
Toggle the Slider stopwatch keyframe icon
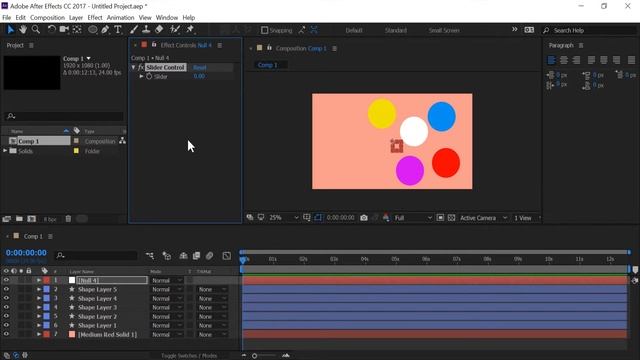click(x=149, y=76)
